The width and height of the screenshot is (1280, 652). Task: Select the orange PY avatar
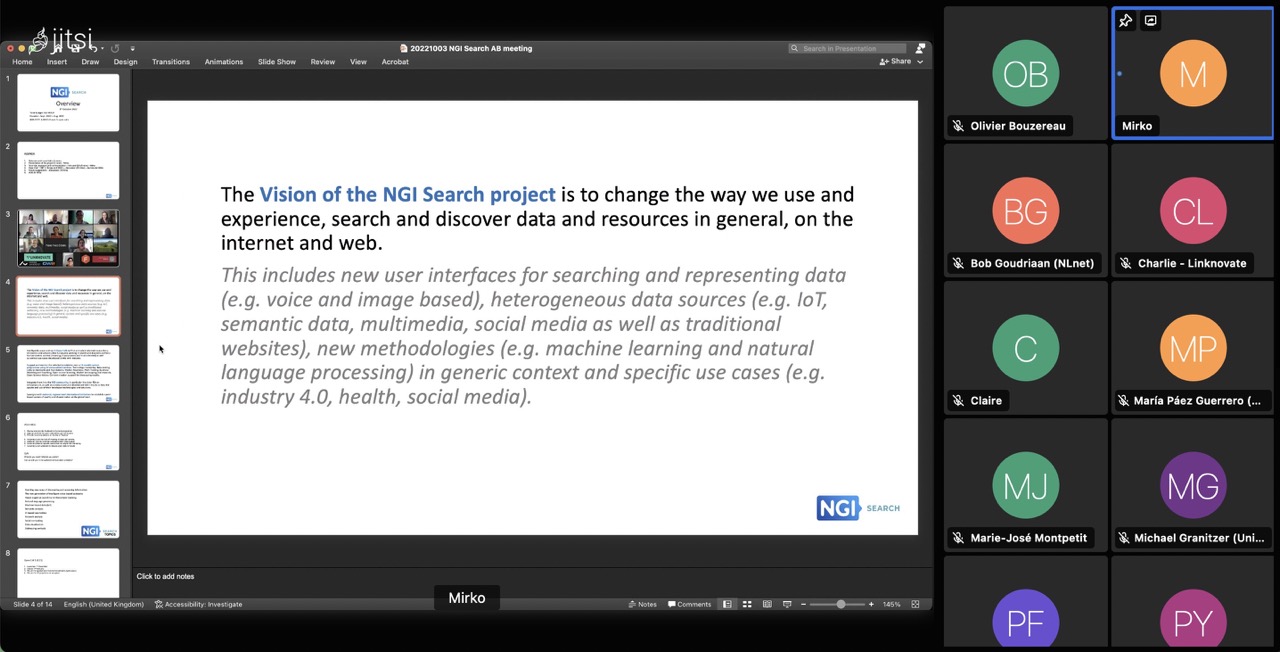1193,620
